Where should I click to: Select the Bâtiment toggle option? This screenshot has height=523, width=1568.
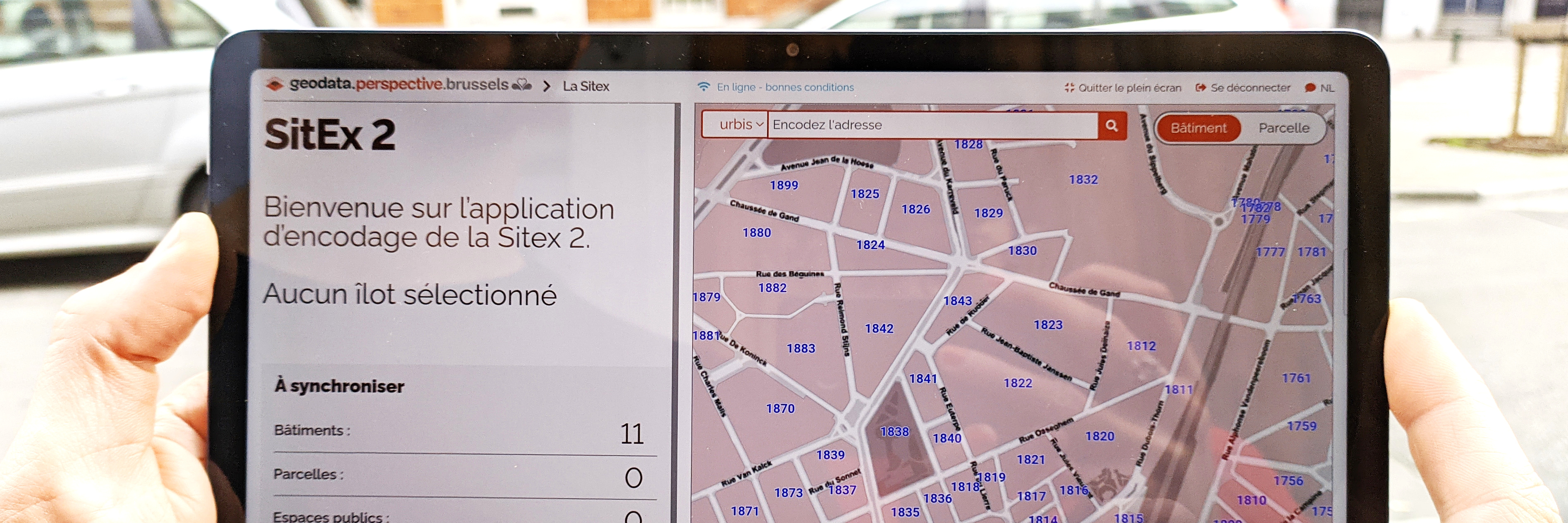click(1198, 128)
